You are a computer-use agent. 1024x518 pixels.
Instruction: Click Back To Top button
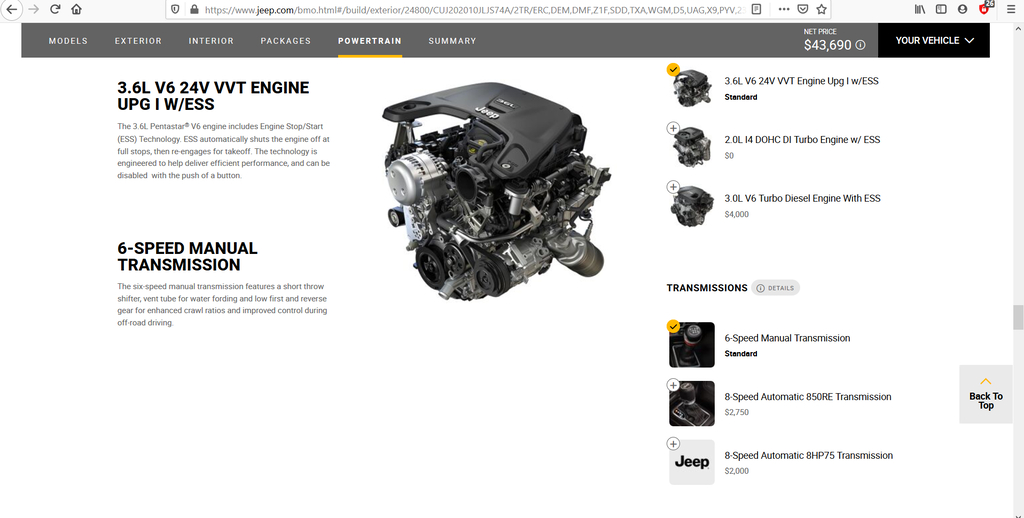click(985, 394)
